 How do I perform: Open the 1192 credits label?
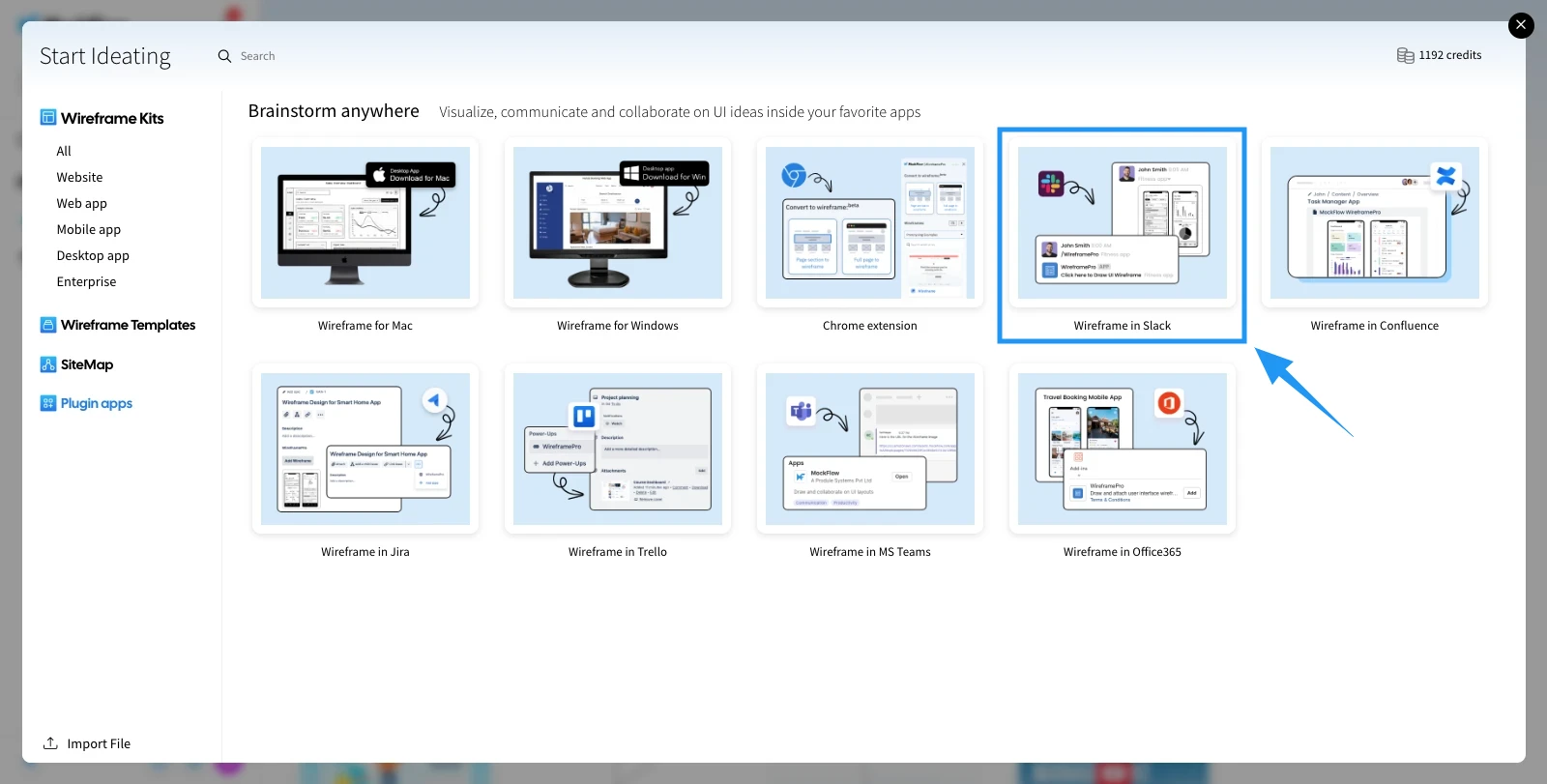tap(1450, 55)
